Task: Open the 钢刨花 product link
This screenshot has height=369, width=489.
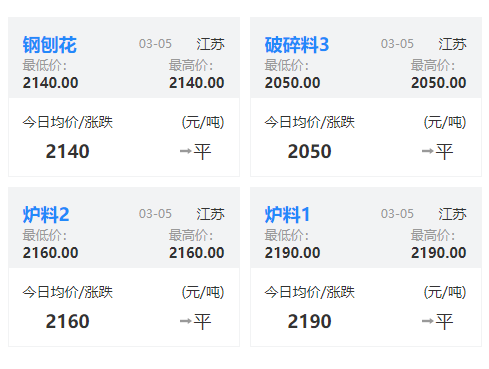Action: pyautogui.click(x=50, y=45)
